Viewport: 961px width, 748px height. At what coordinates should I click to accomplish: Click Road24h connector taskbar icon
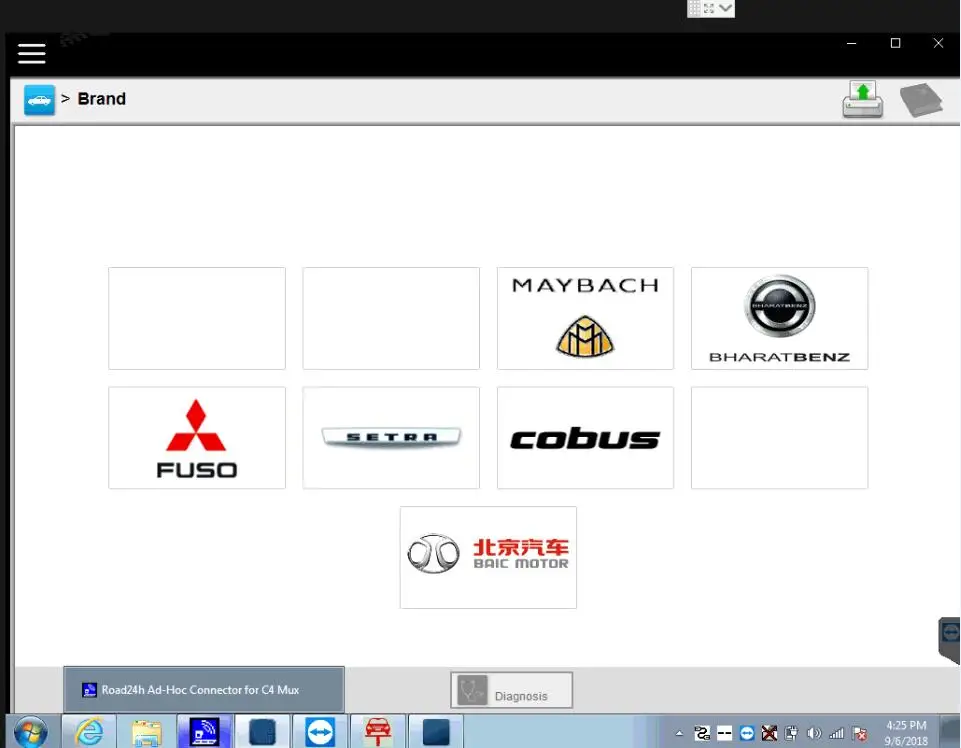pyautogui.click(x=205, y=731)
